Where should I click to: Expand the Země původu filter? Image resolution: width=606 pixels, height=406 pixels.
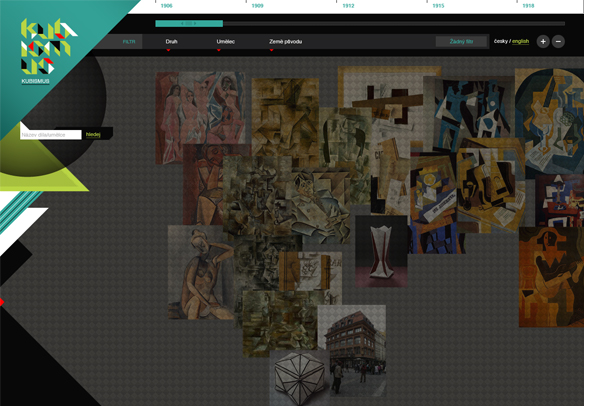pyautogui.click(x=285, y=42)
